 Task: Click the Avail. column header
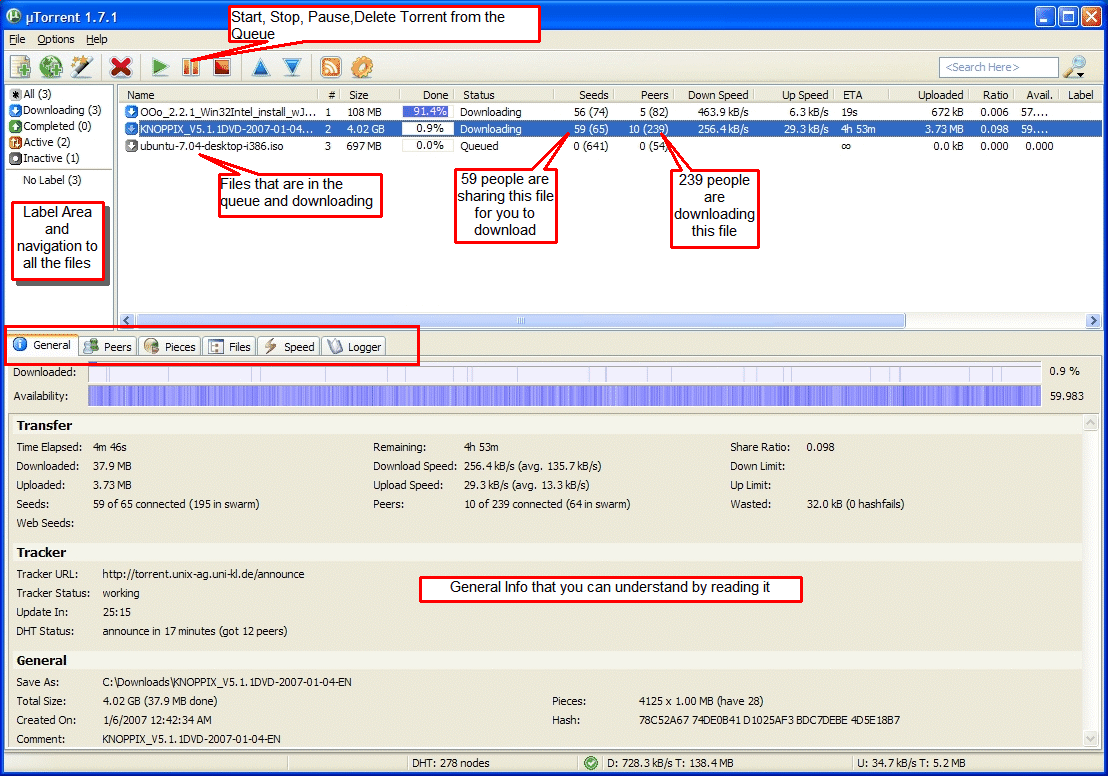1037,95
